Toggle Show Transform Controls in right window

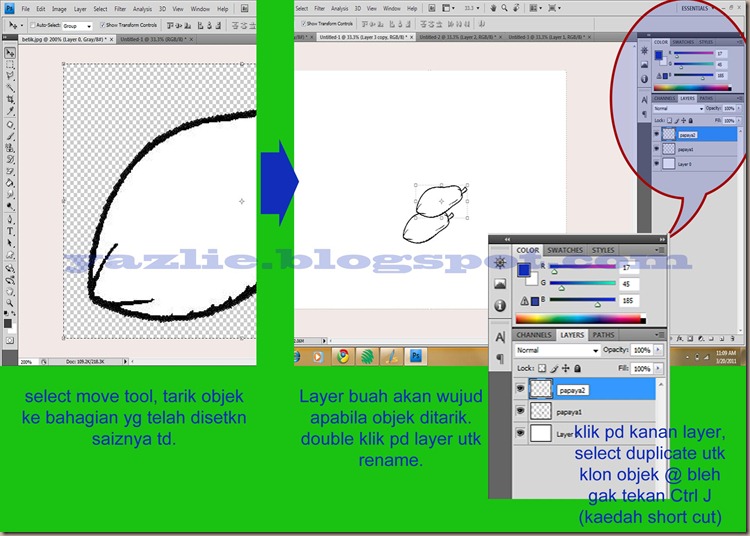303,23
